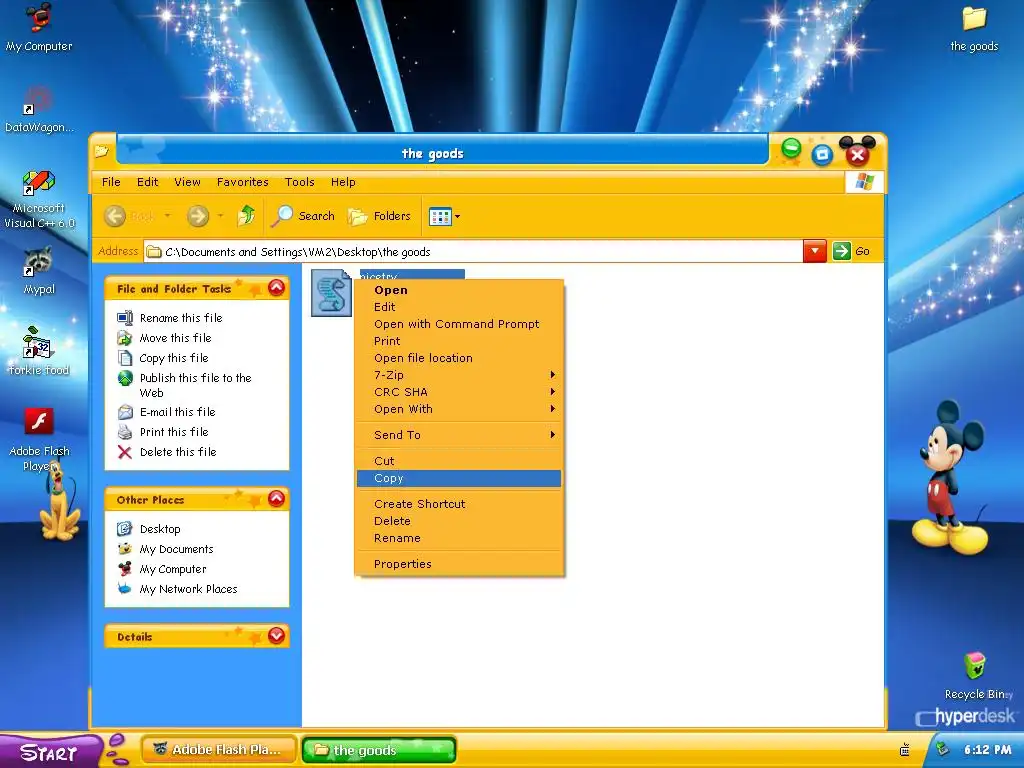Click inside the Address path field
1024x768 pixels.
[x=473, y=251]
